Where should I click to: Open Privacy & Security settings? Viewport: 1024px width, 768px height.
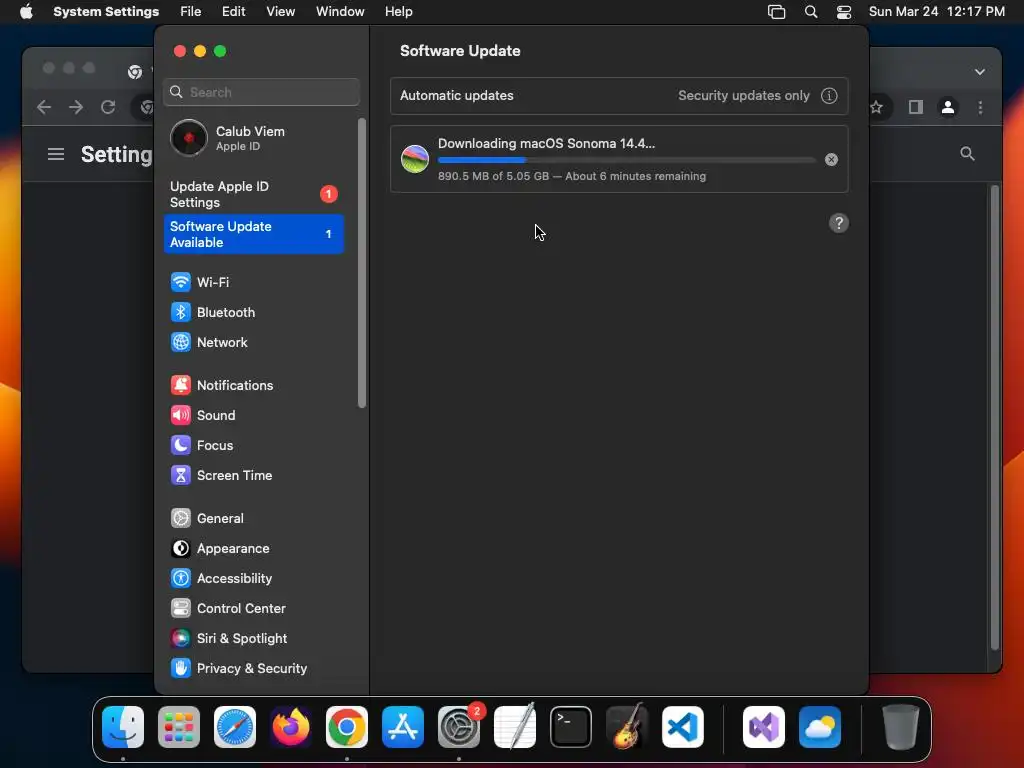point(255,669)
